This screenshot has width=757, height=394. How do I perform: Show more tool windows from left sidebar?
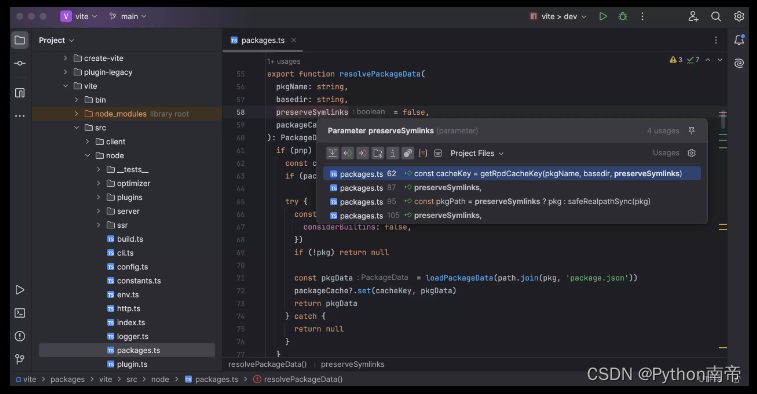pyautogui.click(x=20, y=116)
